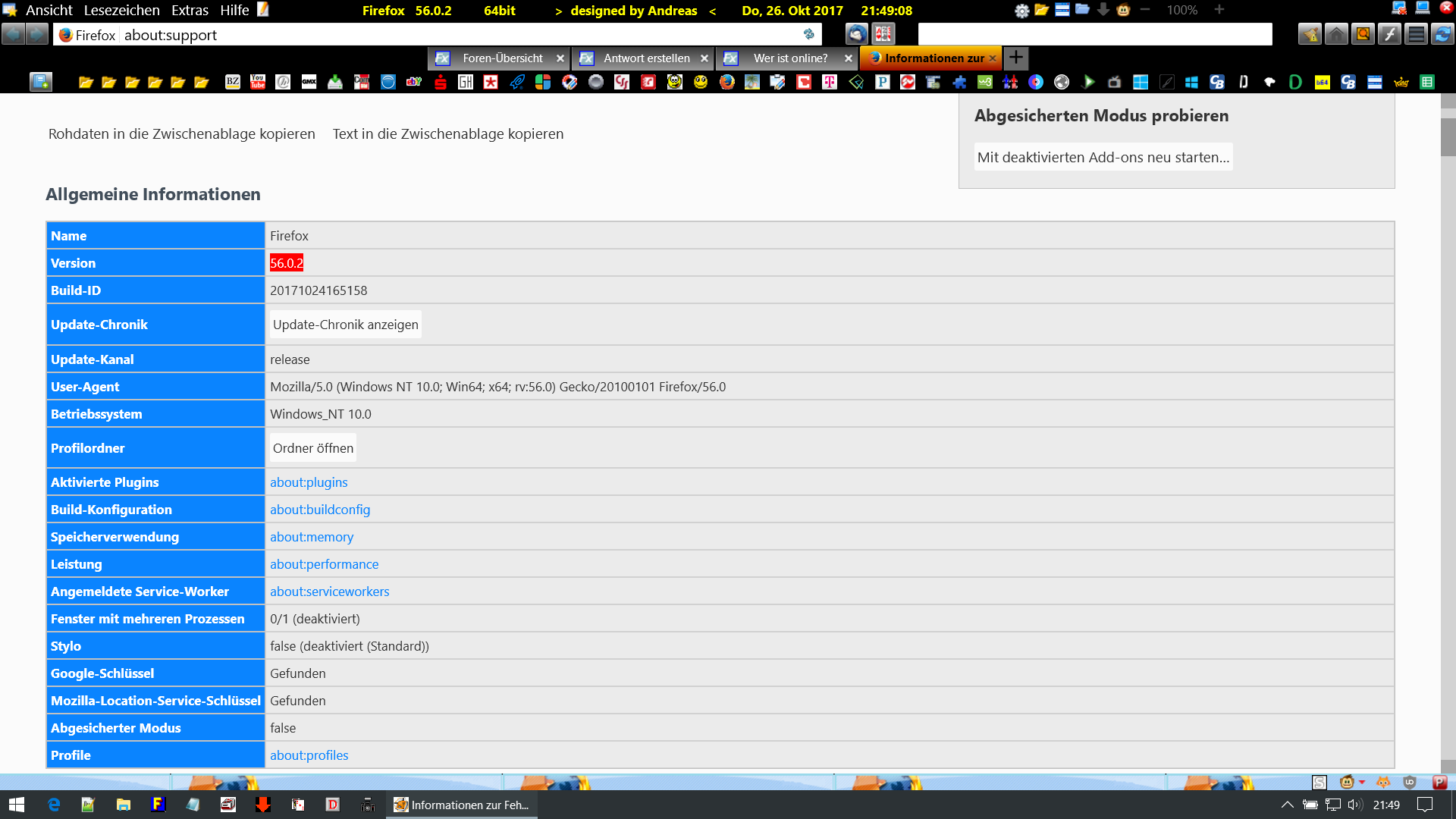Click the home button icon
The height and width of the screenshot is (819, 1456).
[1336, 34]
